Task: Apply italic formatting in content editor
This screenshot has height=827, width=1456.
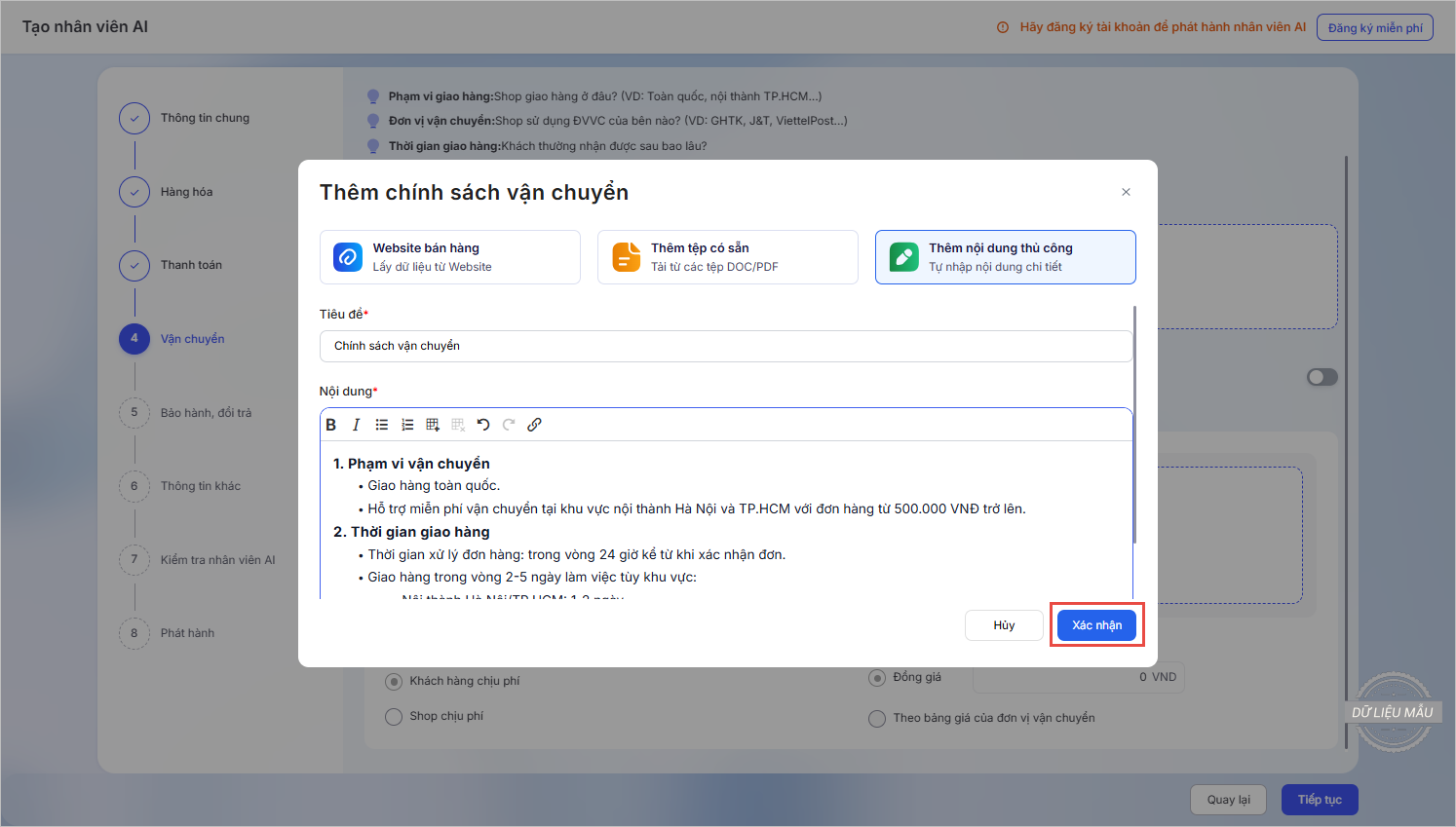Action: (x=357, y=425)
